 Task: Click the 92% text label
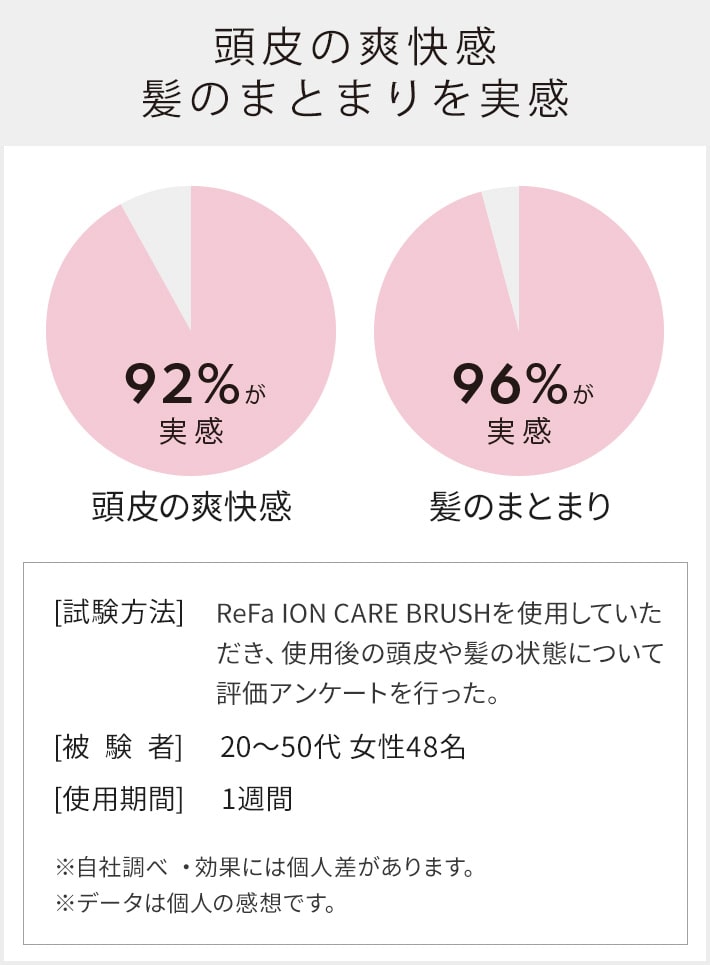point(182,383)
